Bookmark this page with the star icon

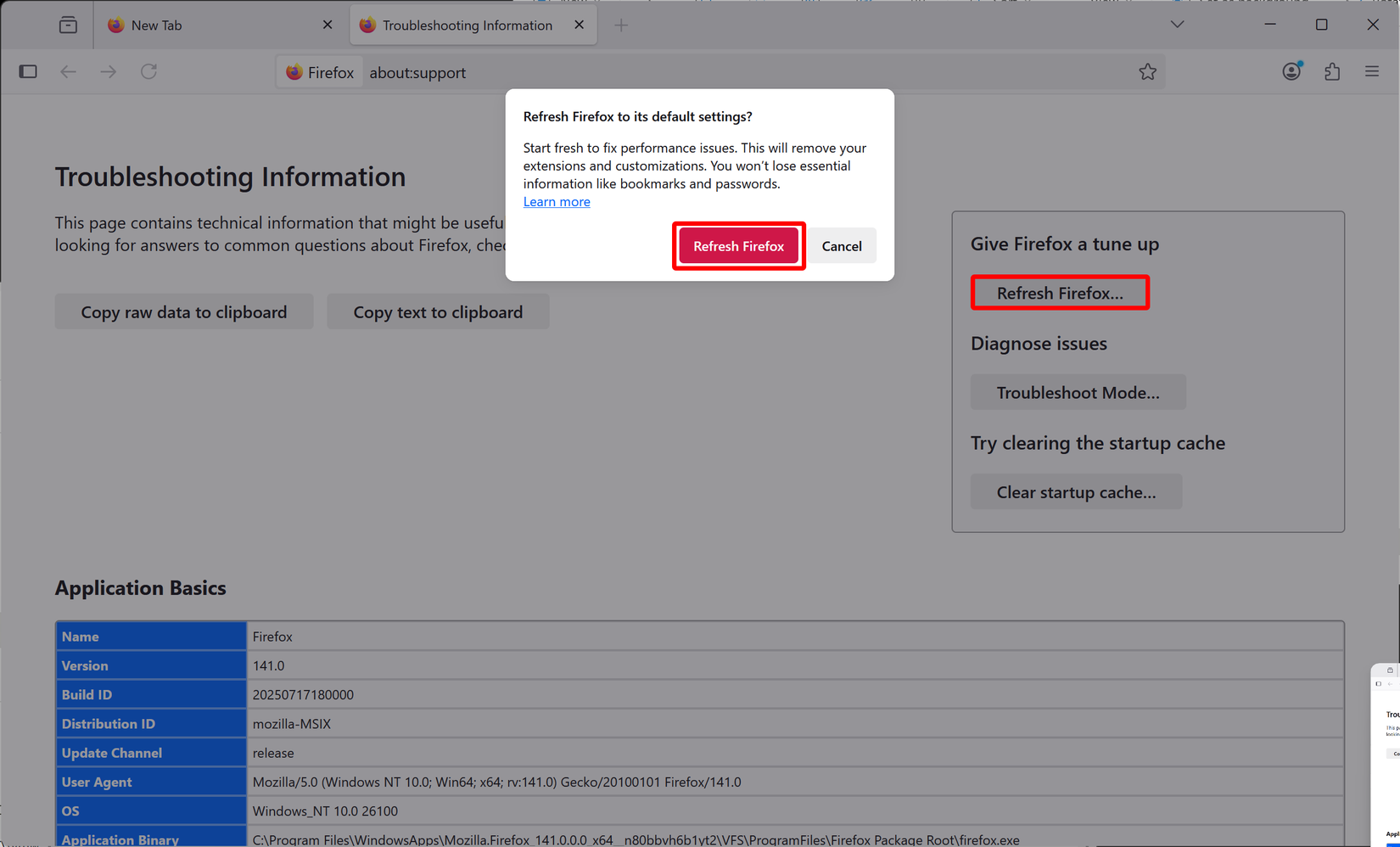click(x=1148, y=71)
